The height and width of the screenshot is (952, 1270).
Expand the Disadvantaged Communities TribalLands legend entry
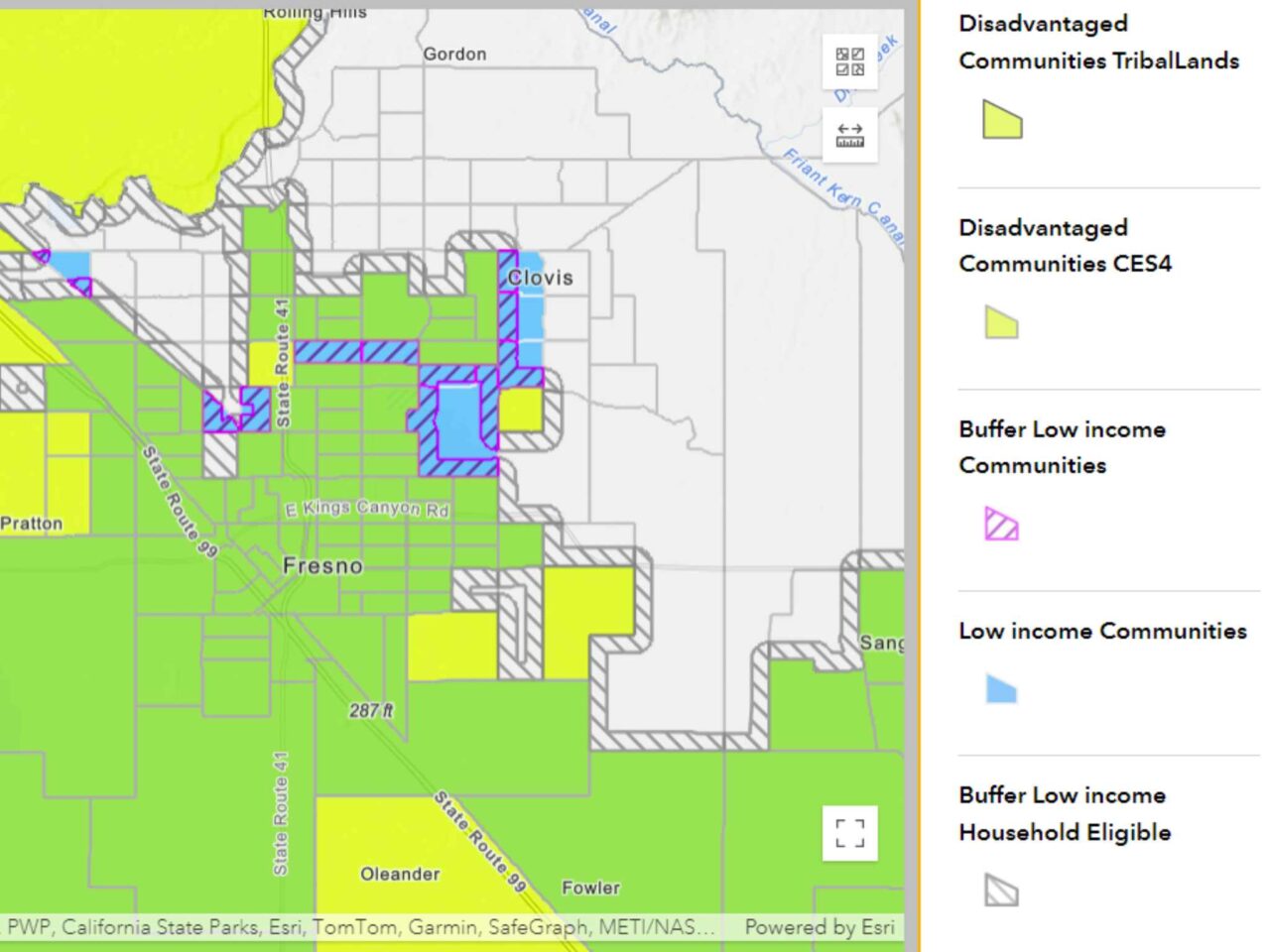click(1098, 42)
